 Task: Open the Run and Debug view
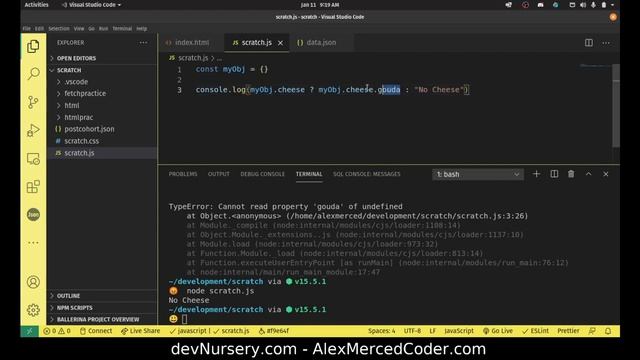click(x=33, y=130)
